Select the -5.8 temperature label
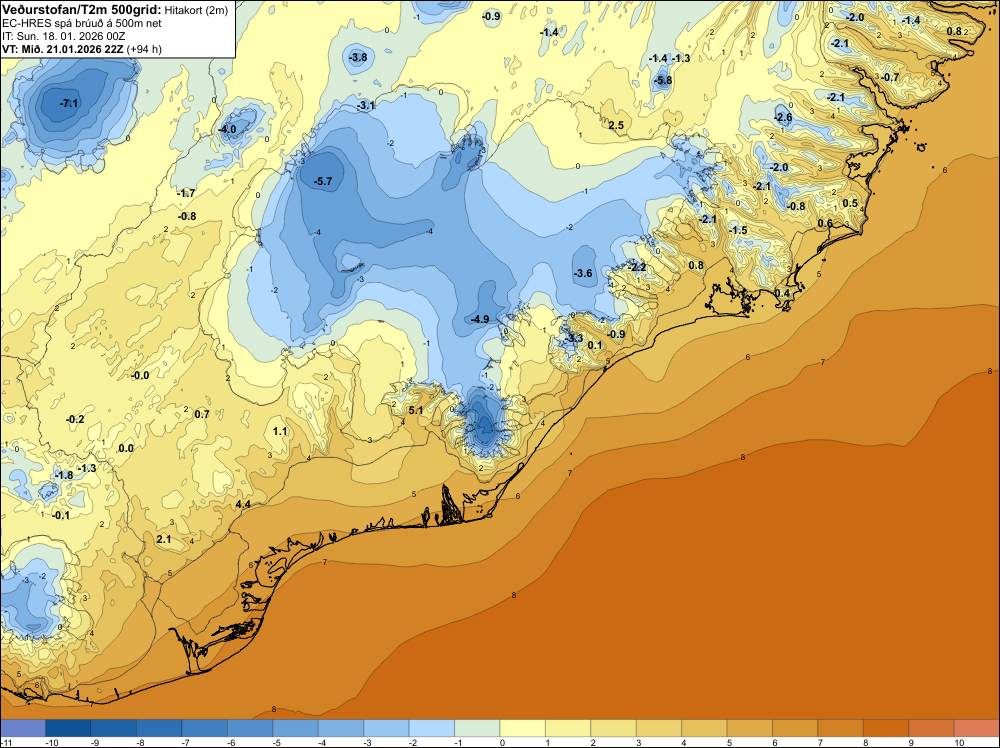1000x748 pixels. coord(663,81)
